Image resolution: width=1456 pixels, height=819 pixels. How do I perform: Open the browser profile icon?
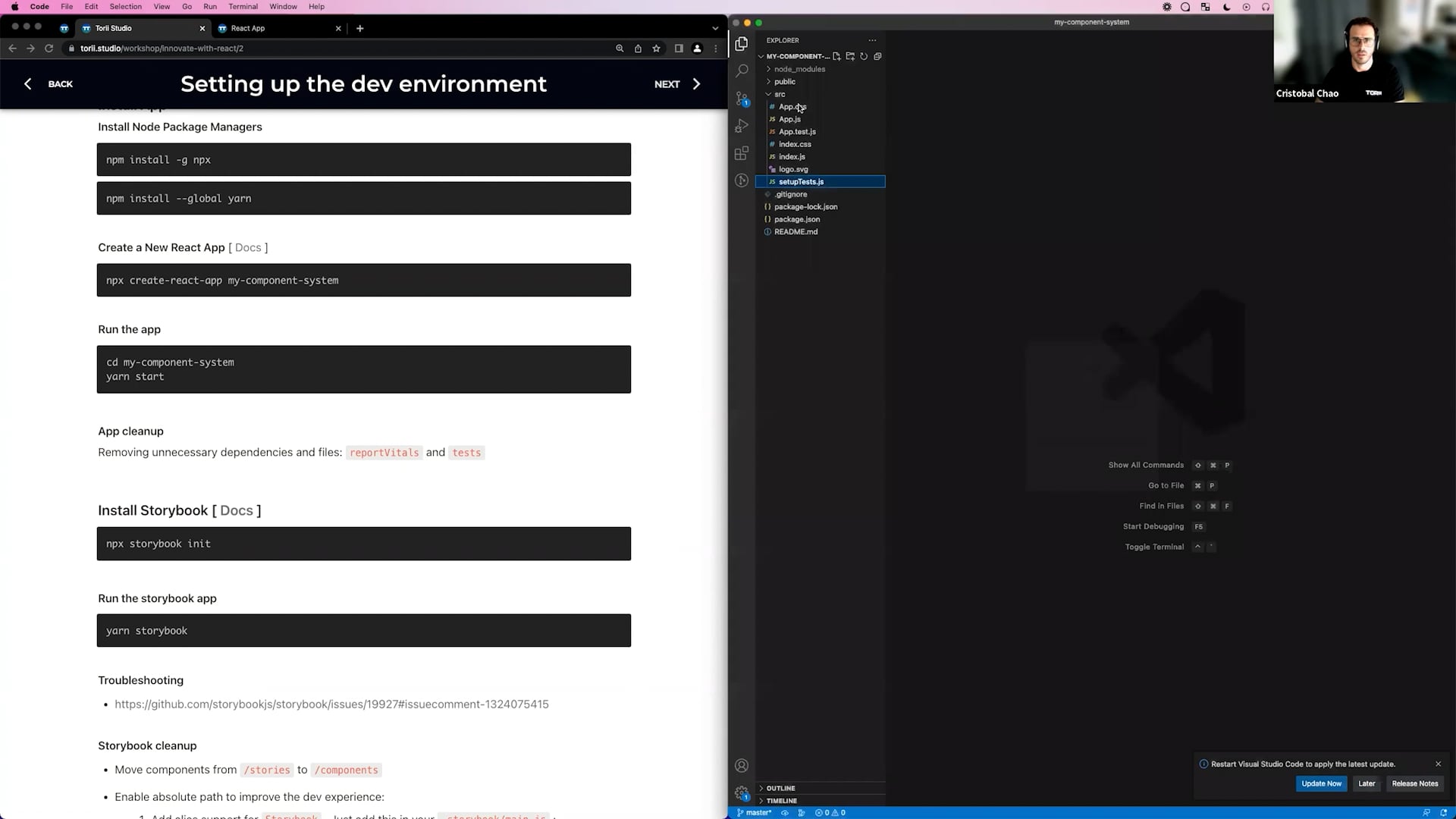click(697, 49)
